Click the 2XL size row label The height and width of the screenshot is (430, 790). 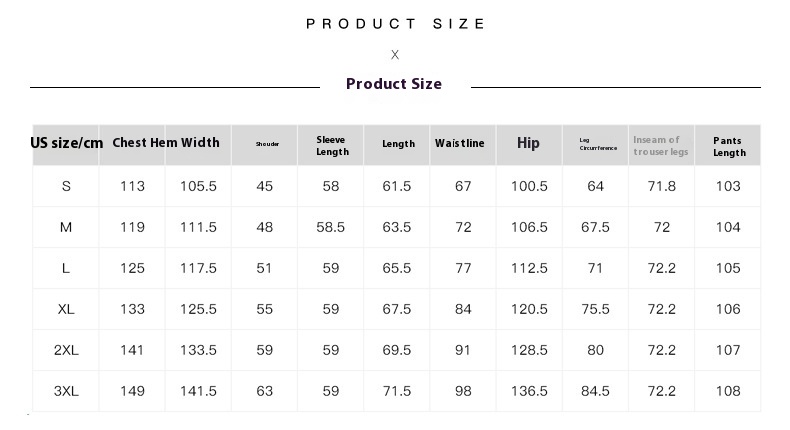[66, 350]
